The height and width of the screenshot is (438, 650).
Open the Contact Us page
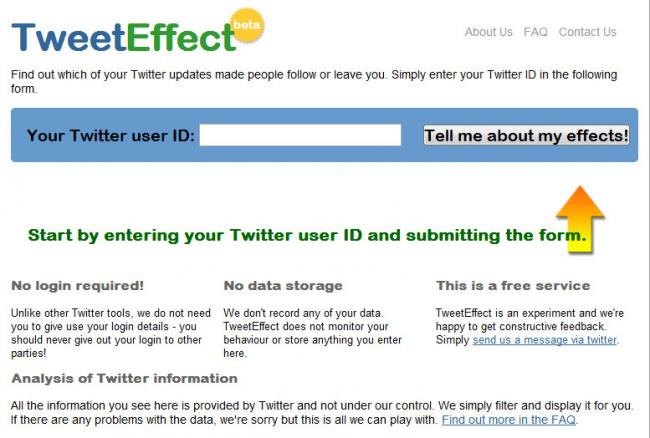click(587, 32)
